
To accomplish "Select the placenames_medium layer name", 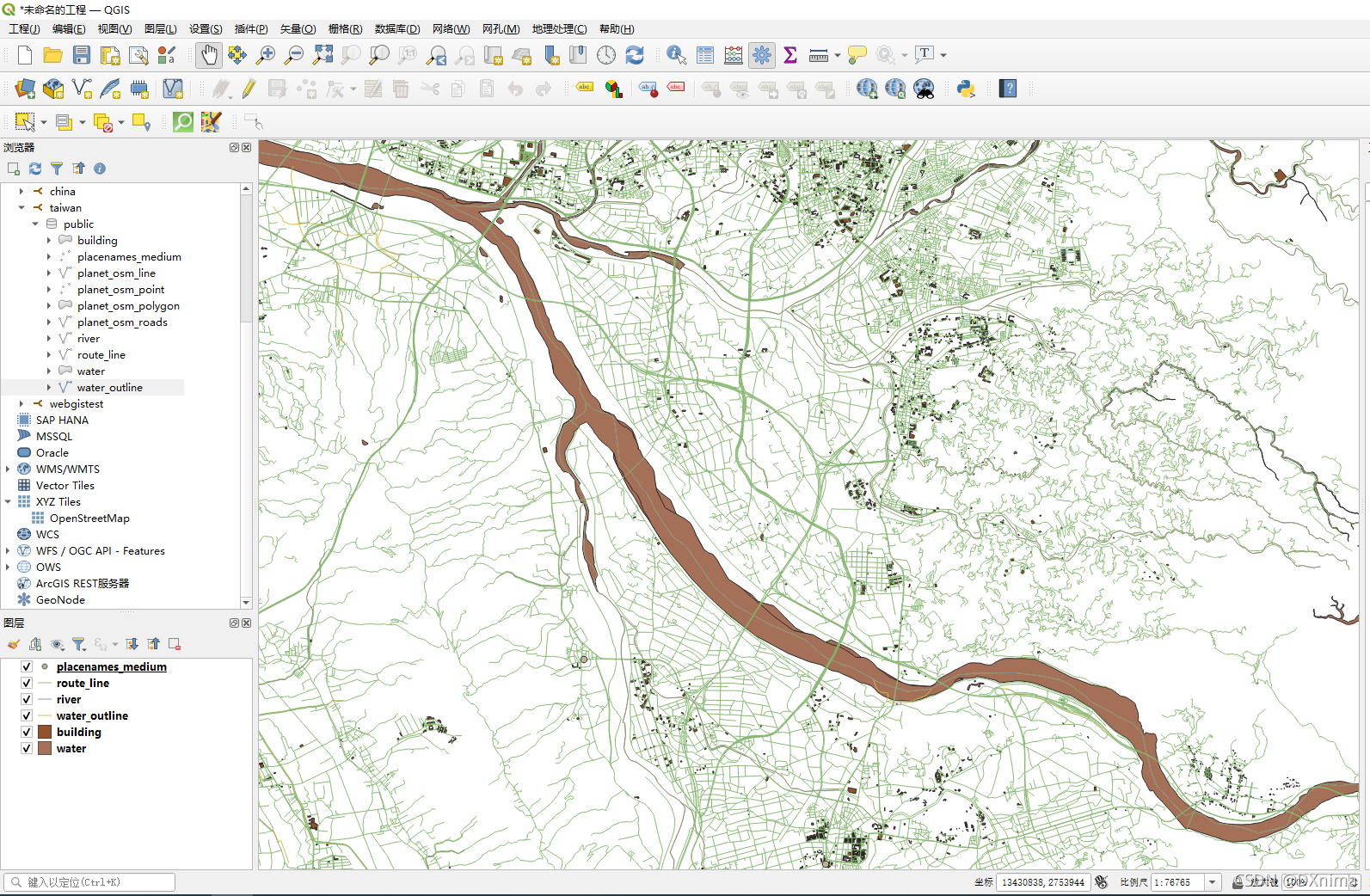I will (112, 666).
